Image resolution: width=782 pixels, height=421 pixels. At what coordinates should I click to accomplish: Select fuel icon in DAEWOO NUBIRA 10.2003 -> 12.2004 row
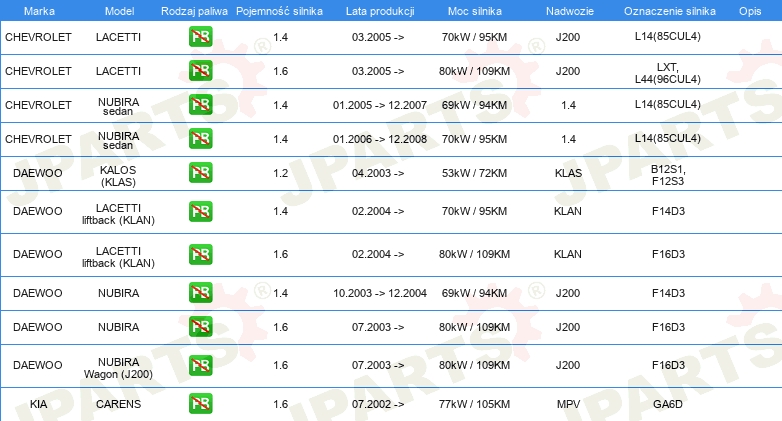tap(200, 292)
